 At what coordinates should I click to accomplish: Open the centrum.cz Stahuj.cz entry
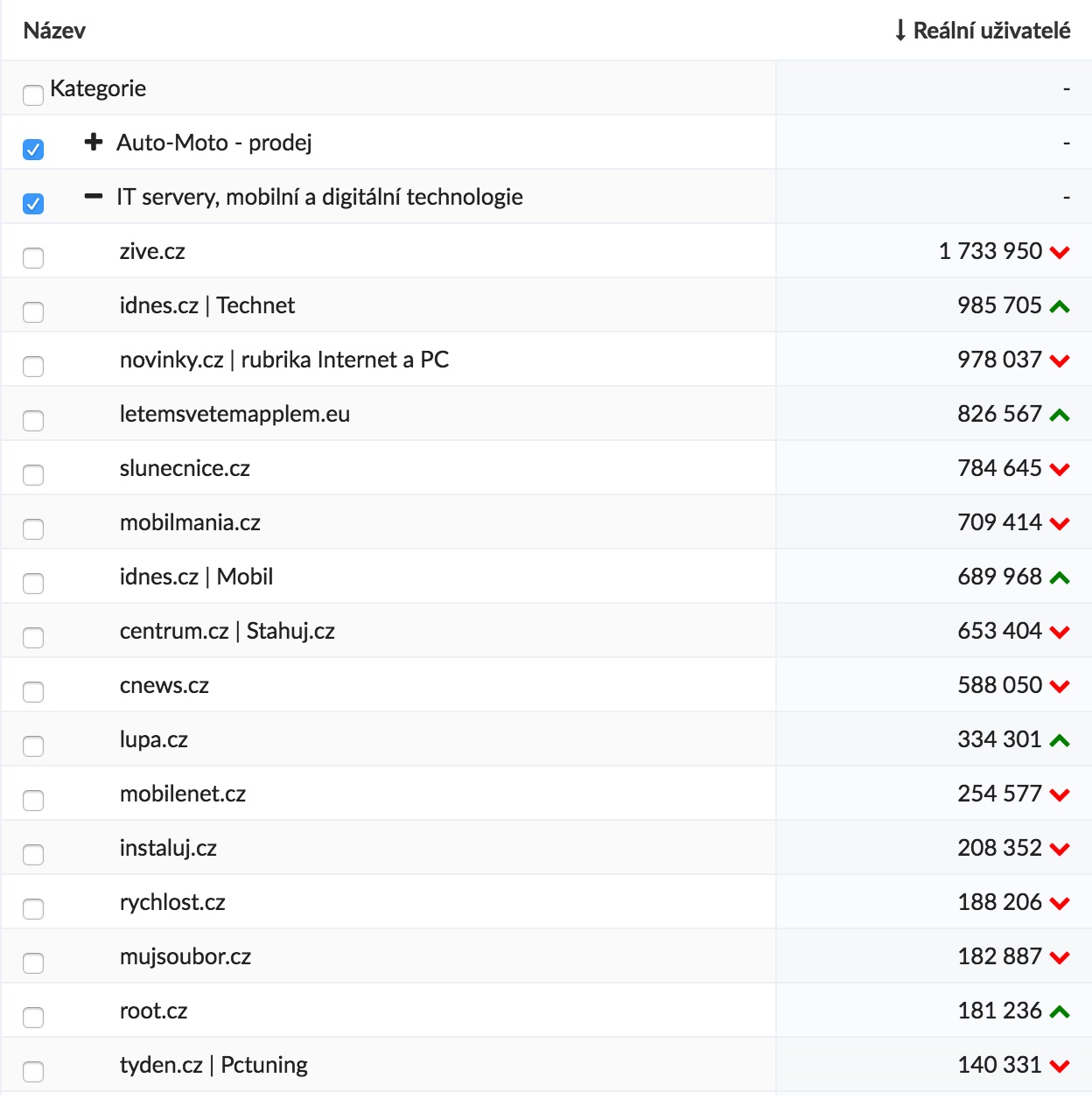click(227, 631)
